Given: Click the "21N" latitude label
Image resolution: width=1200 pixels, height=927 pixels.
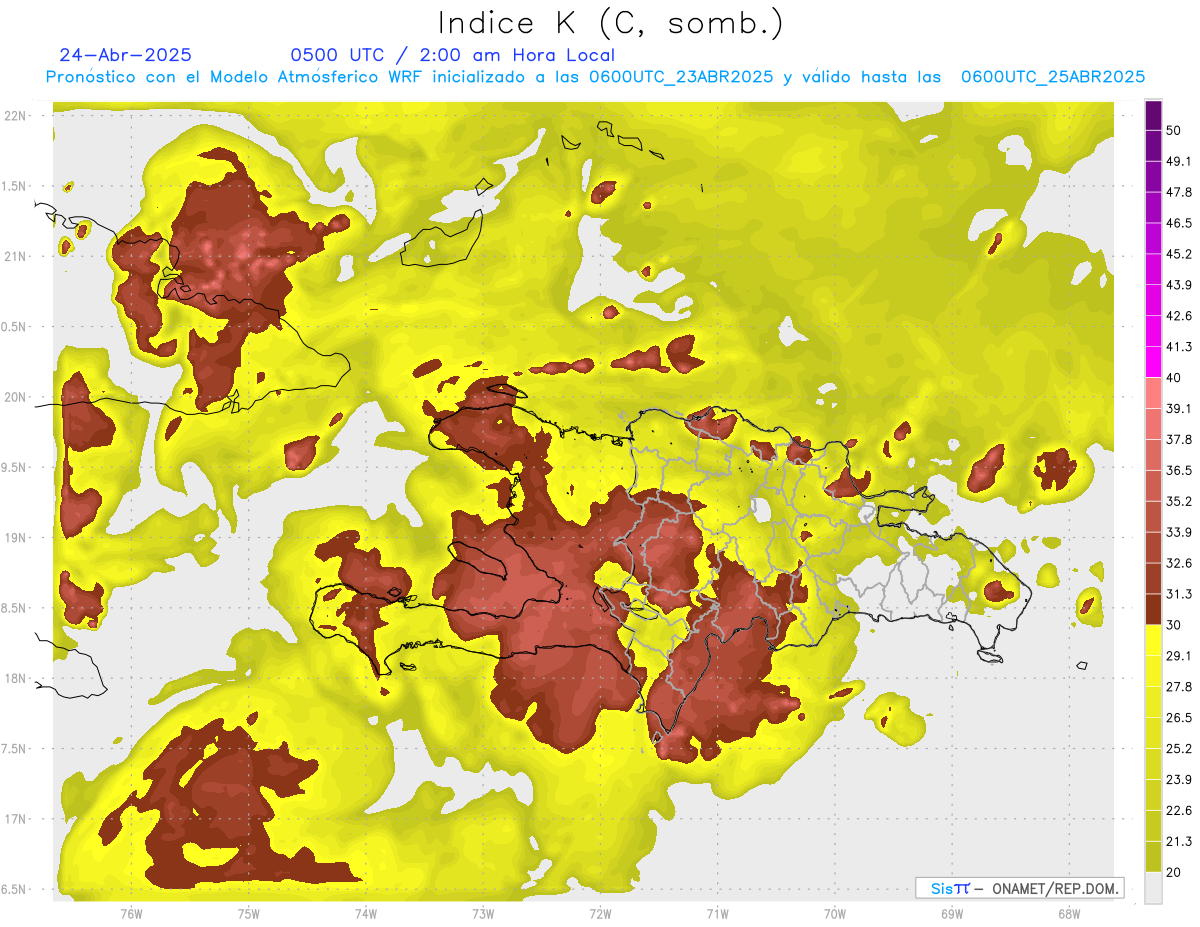Looking at the screenshot, I should [15, 256].
